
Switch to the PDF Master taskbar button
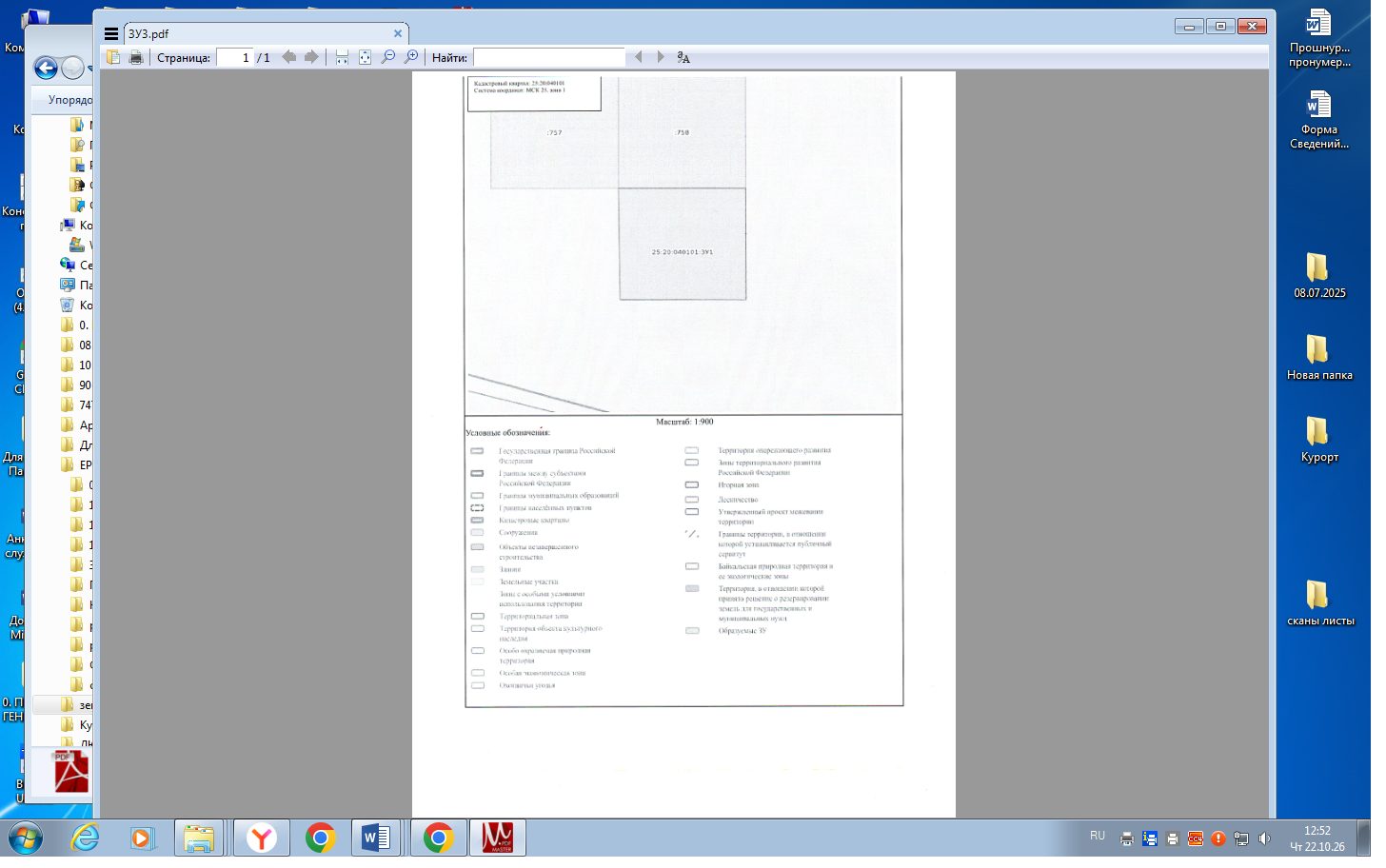(497, 838)
